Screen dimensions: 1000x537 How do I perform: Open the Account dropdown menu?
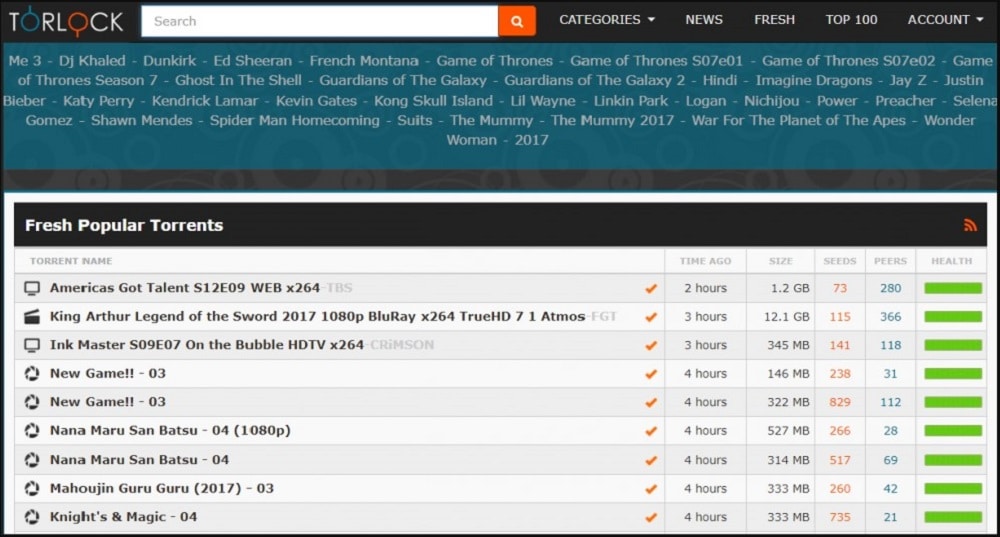[x=945, y=20]
